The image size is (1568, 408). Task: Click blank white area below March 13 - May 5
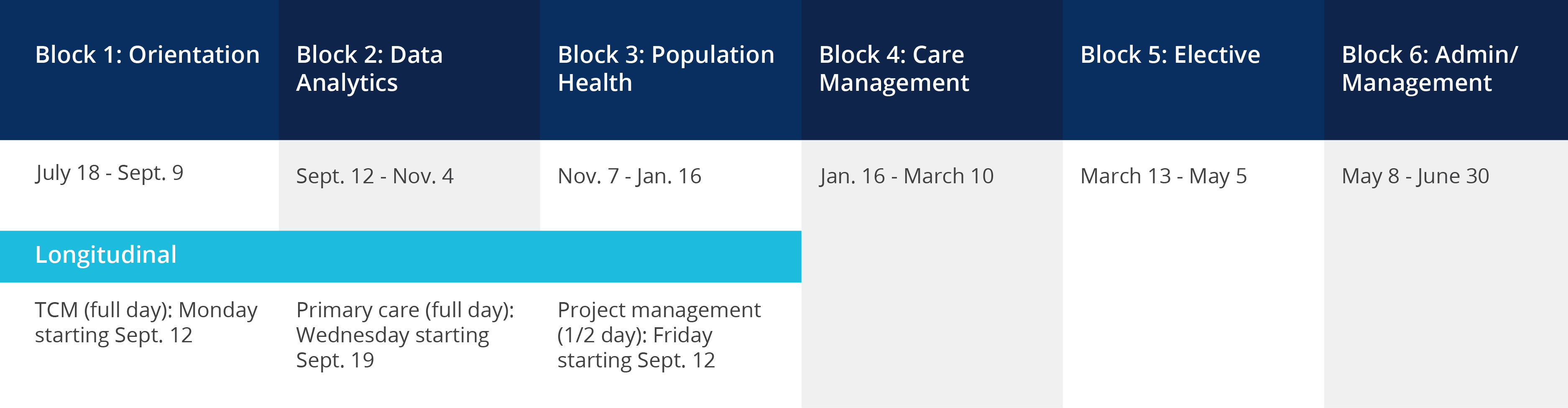[1193, 305]
